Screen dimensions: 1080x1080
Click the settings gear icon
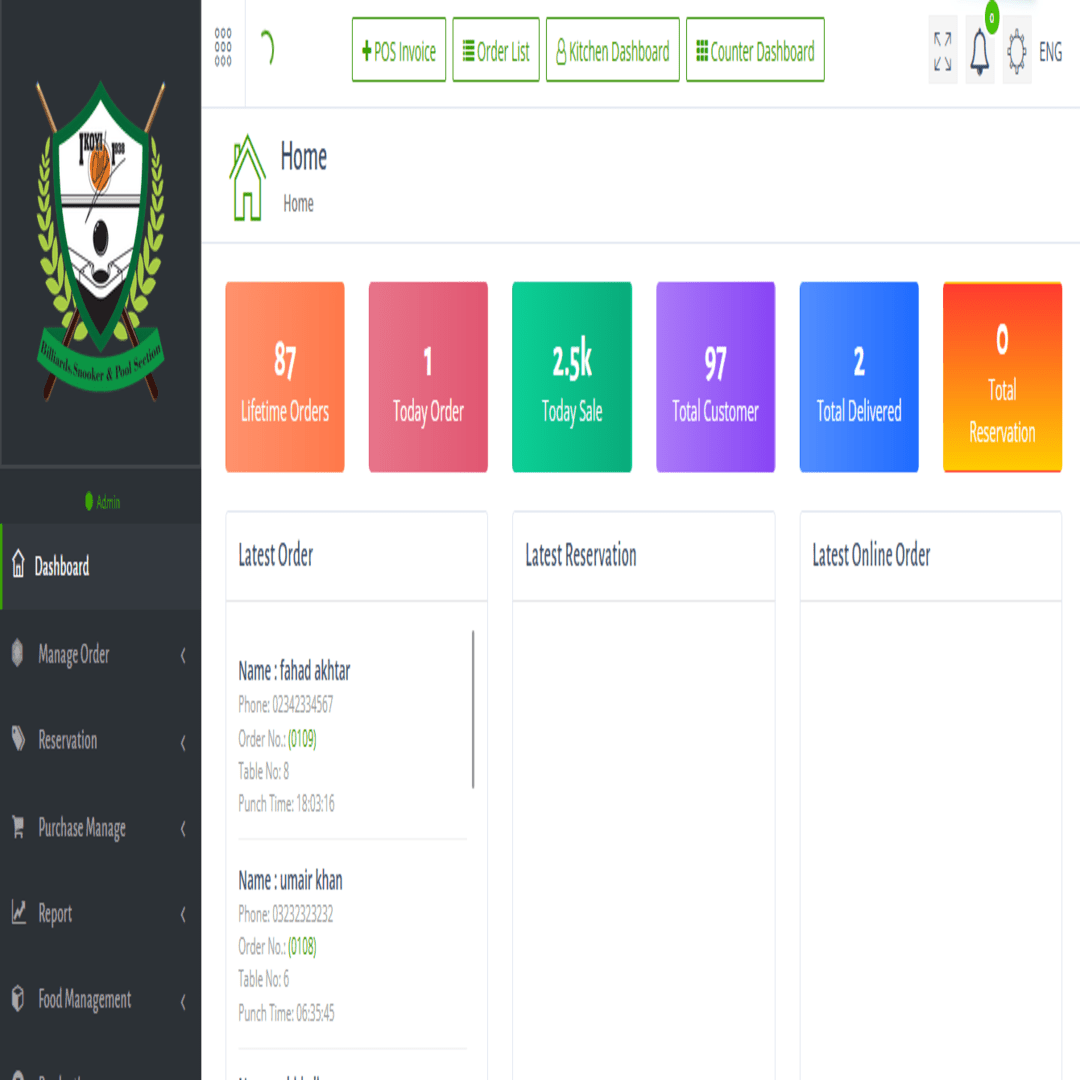click(x=1017, y=52)
